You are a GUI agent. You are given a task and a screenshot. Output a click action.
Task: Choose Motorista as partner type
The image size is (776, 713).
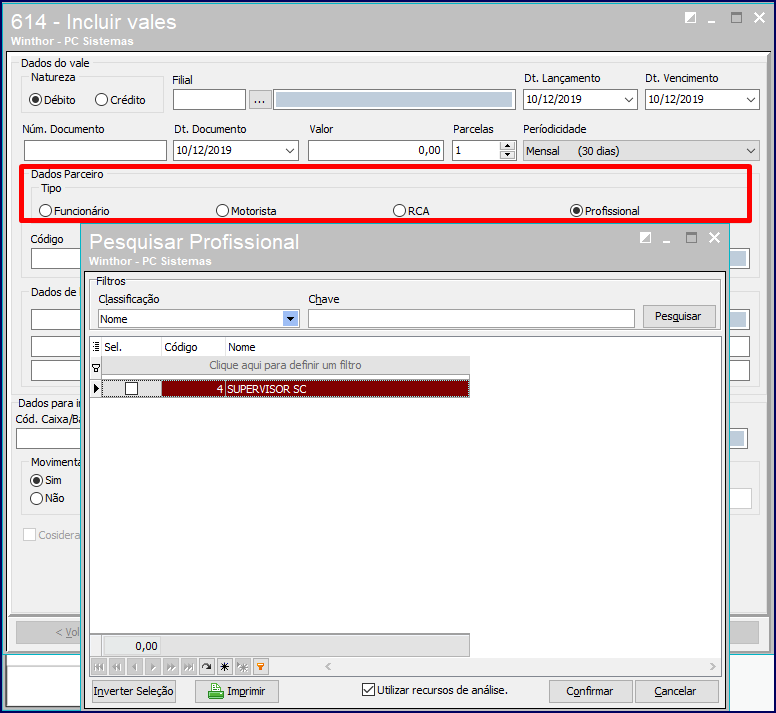click(246, 211)
